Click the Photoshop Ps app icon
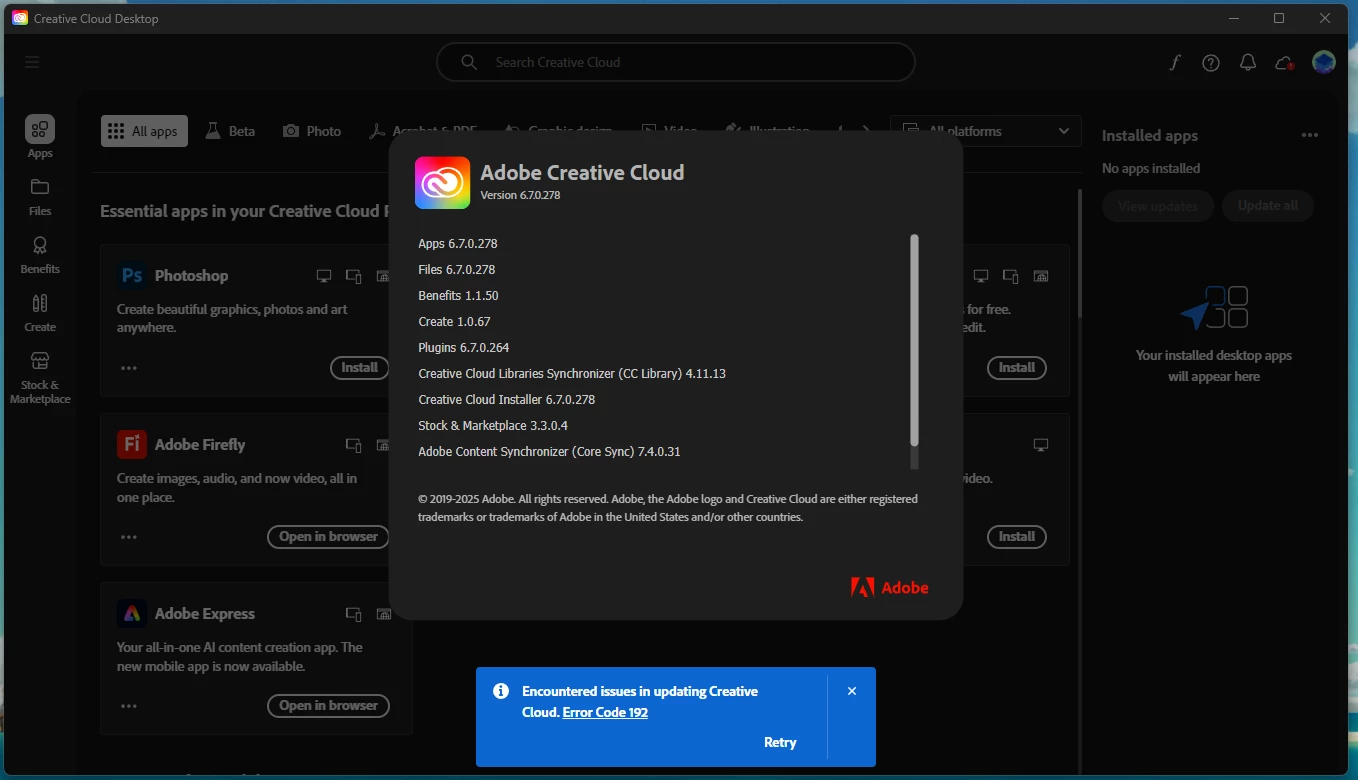1358x780 pixels. pos(131,276)
